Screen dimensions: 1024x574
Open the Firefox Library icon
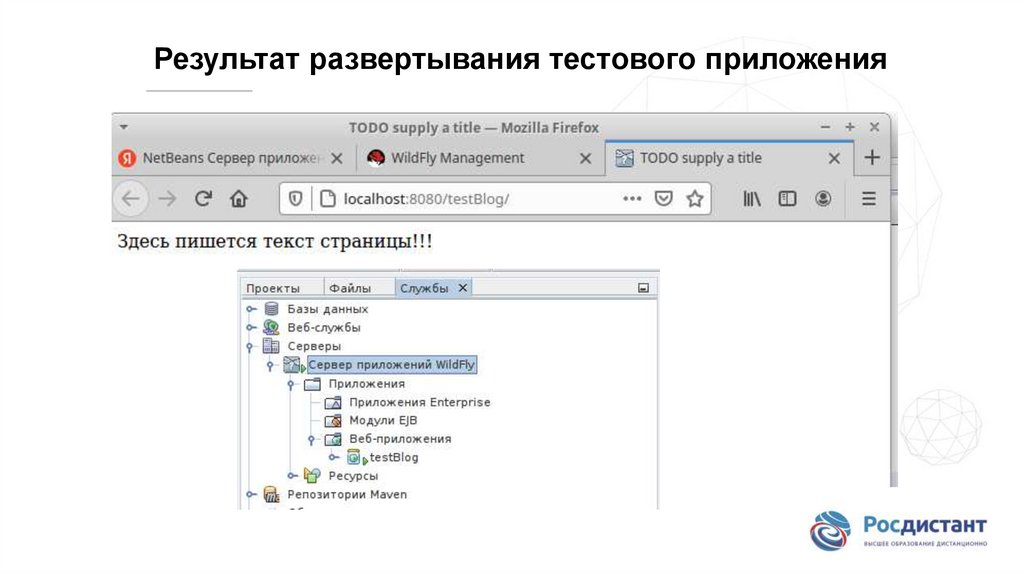[x=752, y=199]
